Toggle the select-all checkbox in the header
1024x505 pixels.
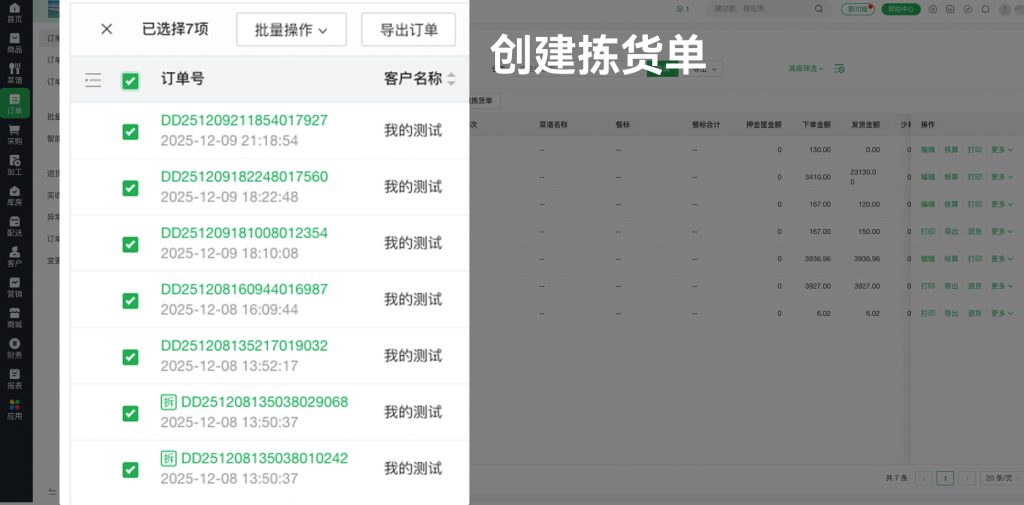(130, 81)
